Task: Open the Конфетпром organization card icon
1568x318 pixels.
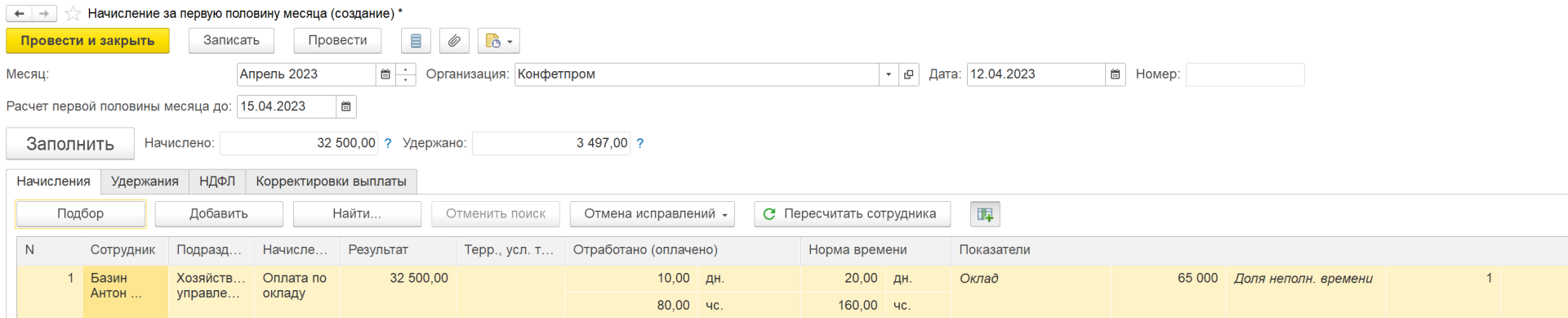Action: point(909,74)
